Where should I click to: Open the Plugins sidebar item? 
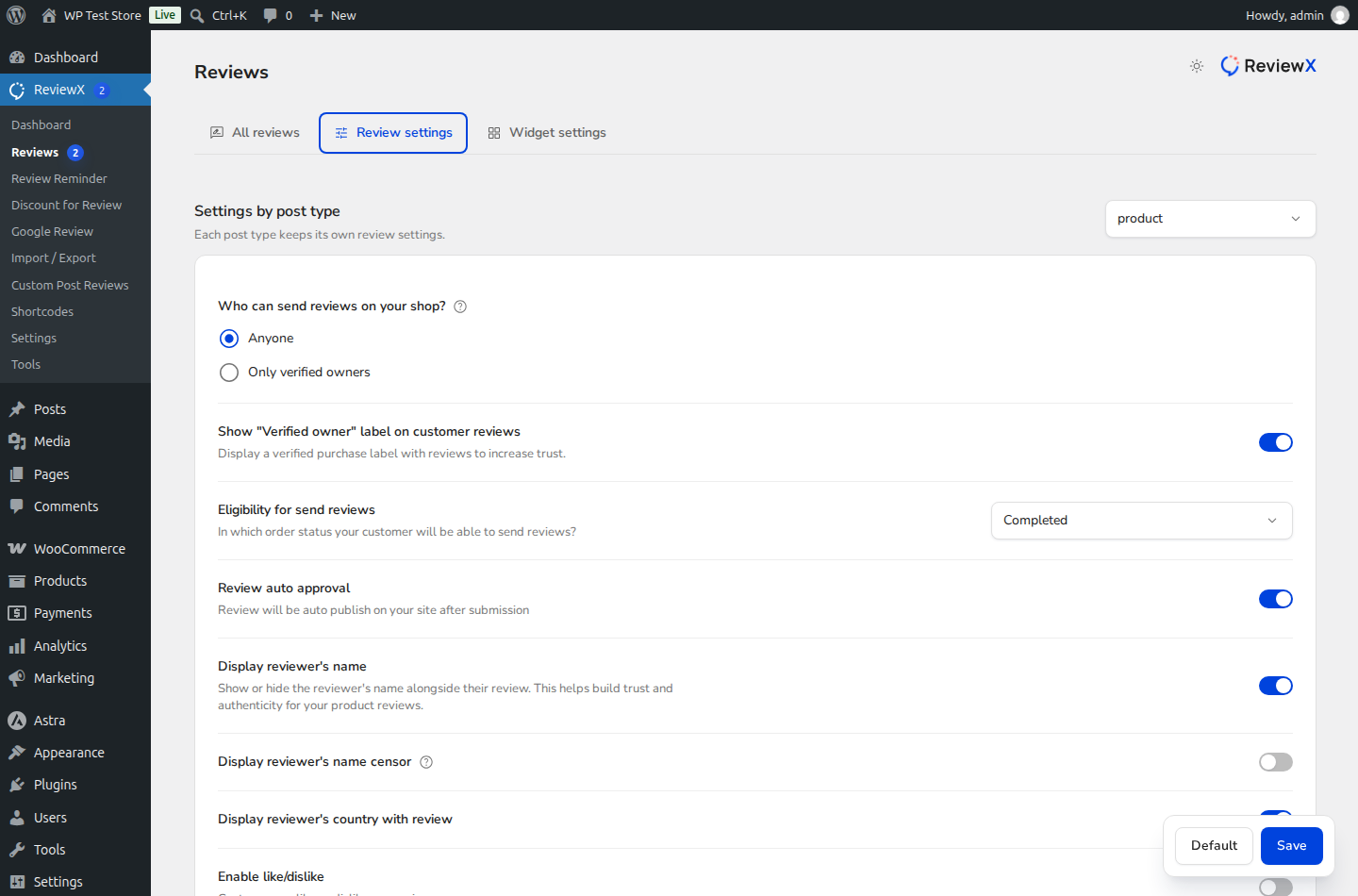coord(75,785)
